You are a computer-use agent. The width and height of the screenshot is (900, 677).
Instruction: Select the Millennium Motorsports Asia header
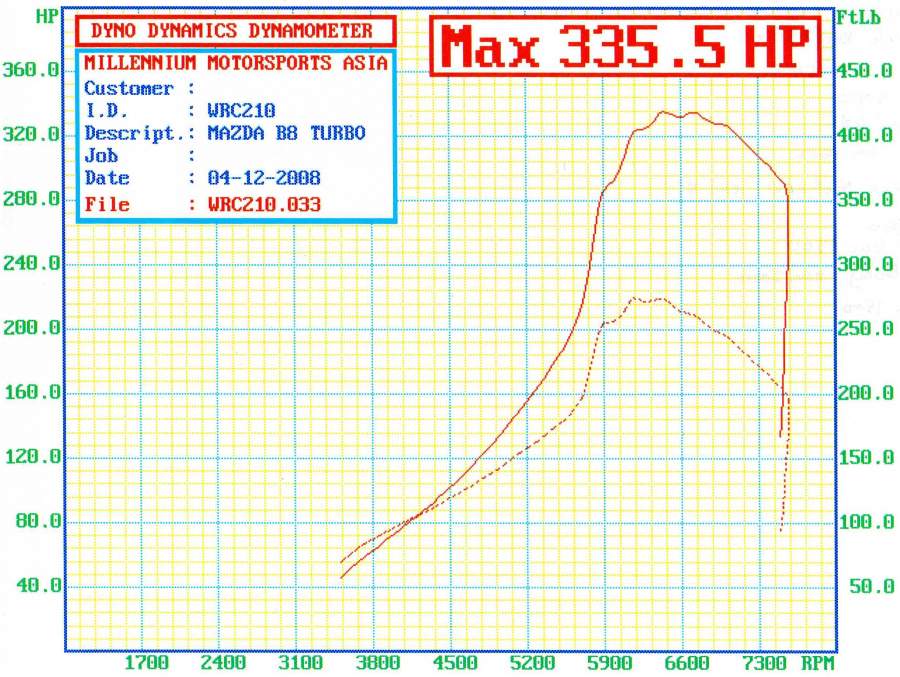[x=236, y=63]
